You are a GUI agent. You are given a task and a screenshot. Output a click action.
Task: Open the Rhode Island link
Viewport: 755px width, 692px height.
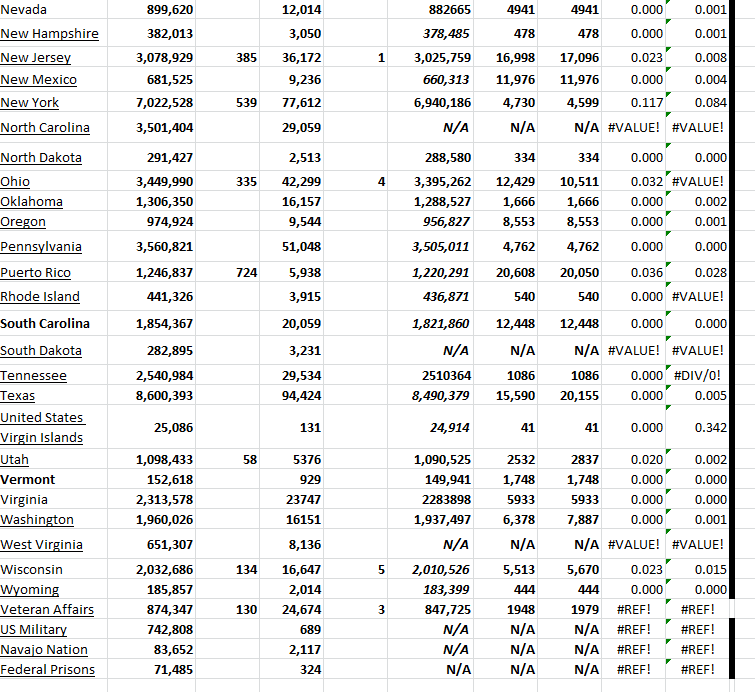(x=40, y=297)
